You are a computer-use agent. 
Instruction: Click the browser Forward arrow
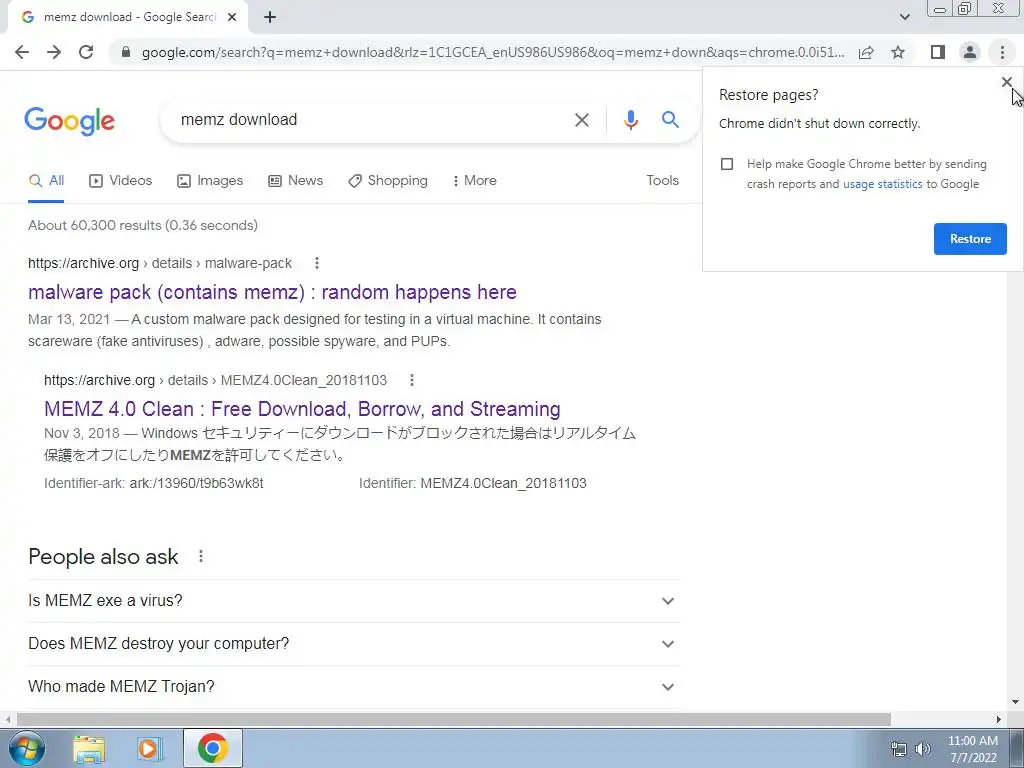pyautogui.click(x=54, y=52)
